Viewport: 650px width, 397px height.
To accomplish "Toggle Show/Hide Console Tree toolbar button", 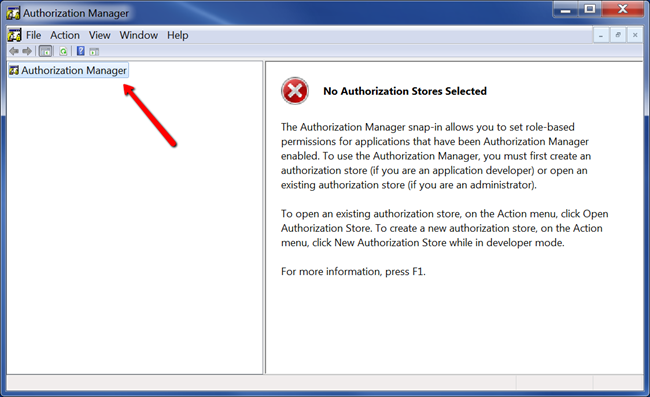I will tap(46, 51).
